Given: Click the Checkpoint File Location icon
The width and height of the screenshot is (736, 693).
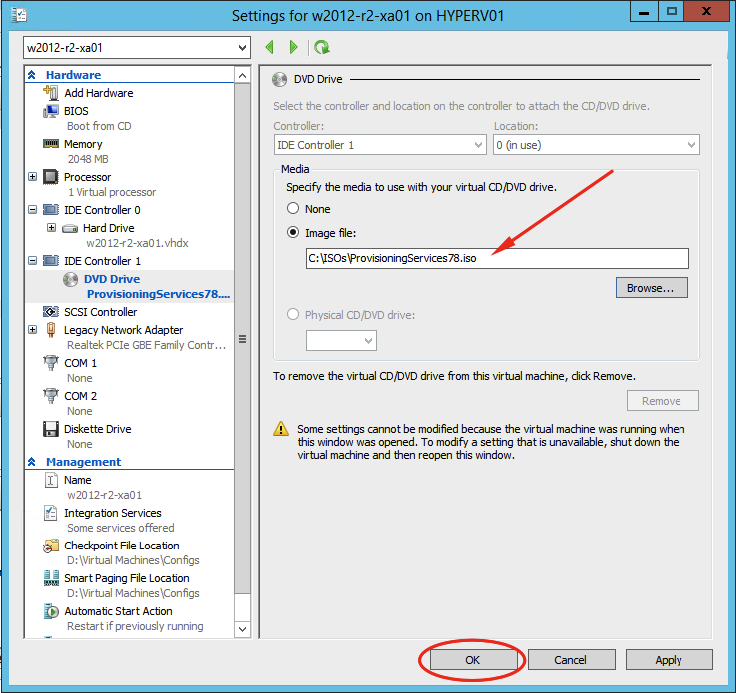Looking at the screenshot, I should pos(51,546).
